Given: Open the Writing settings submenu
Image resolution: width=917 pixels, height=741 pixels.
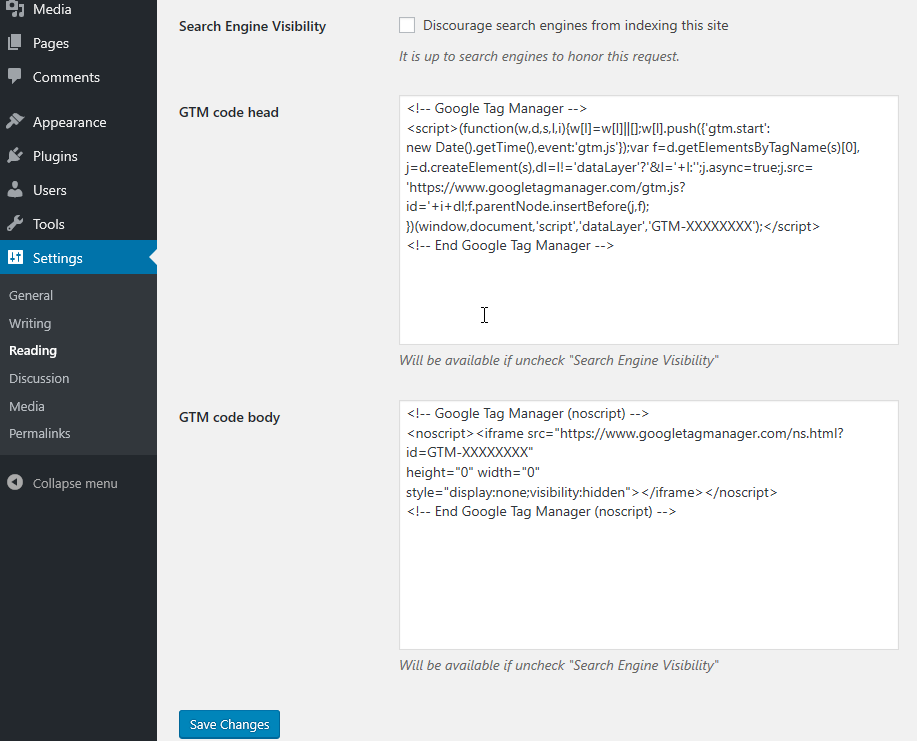Looking at the screenshot, I should [30, 323].
